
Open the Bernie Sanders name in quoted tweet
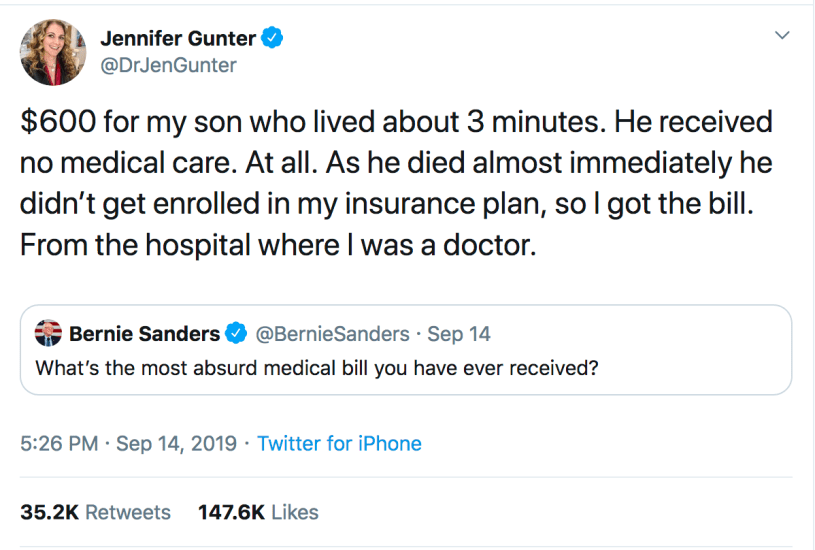144,333
